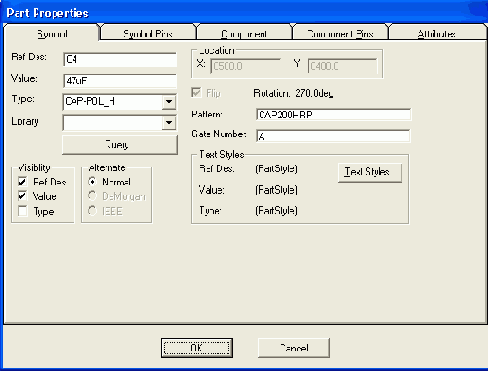Focus the Gate Number input field

[333, 136]
